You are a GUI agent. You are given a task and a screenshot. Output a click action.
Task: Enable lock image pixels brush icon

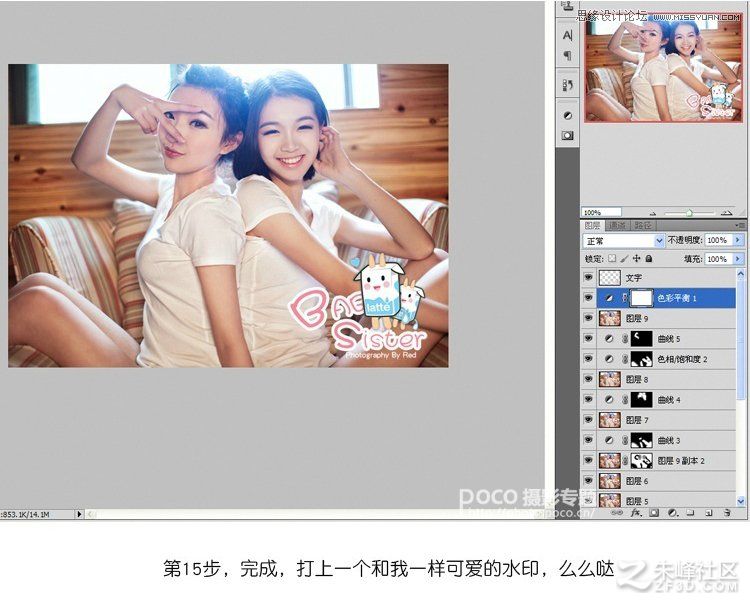(x=624, y=259)
